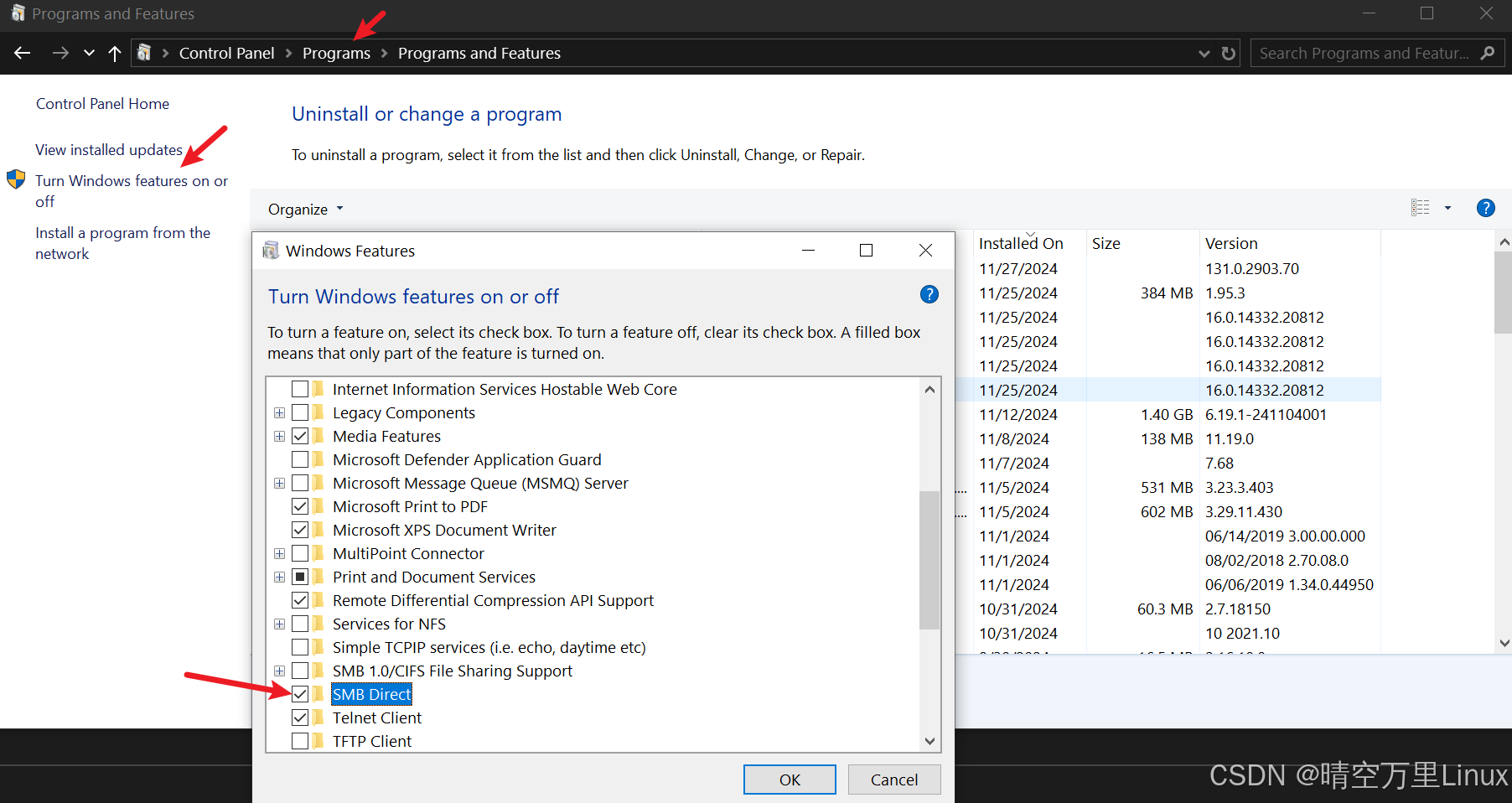Select the row with version 131.0.2903.70
Screen dimensions: 1512x803
click(x=1168, y=269)
